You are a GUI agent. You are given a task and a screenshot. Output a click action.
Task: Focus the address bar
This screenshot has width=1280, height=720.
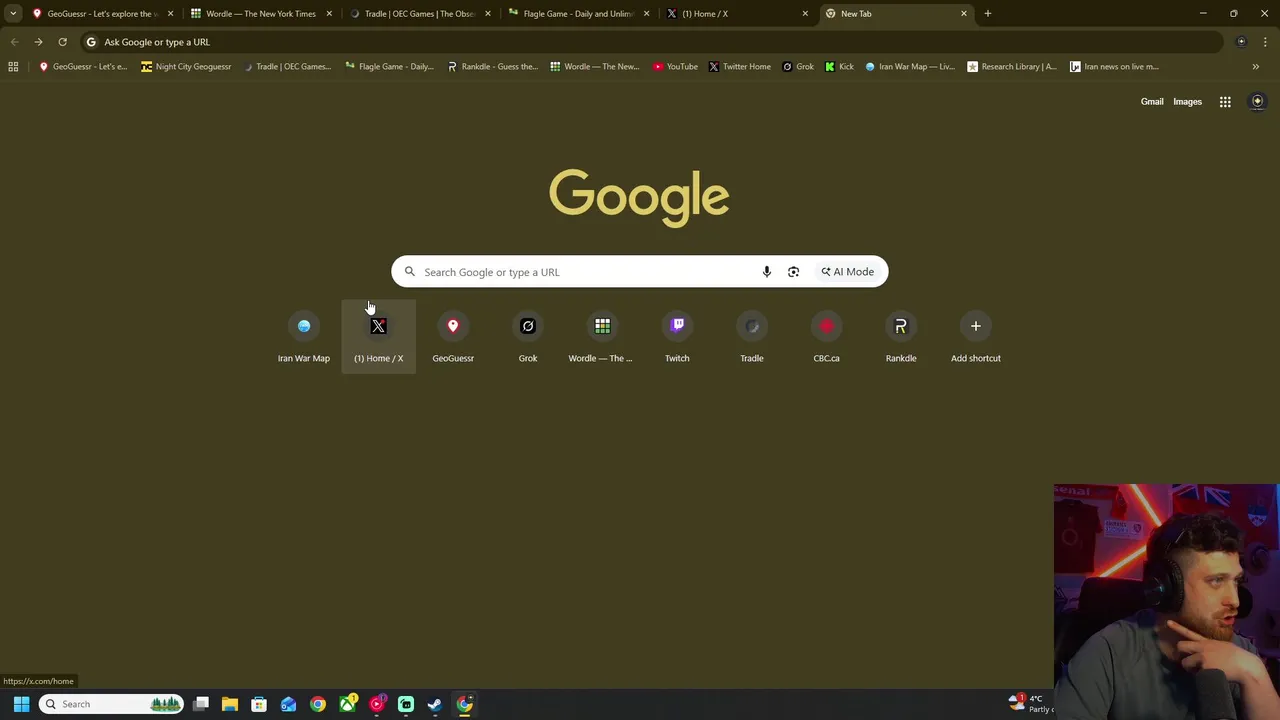pos(650,42)
